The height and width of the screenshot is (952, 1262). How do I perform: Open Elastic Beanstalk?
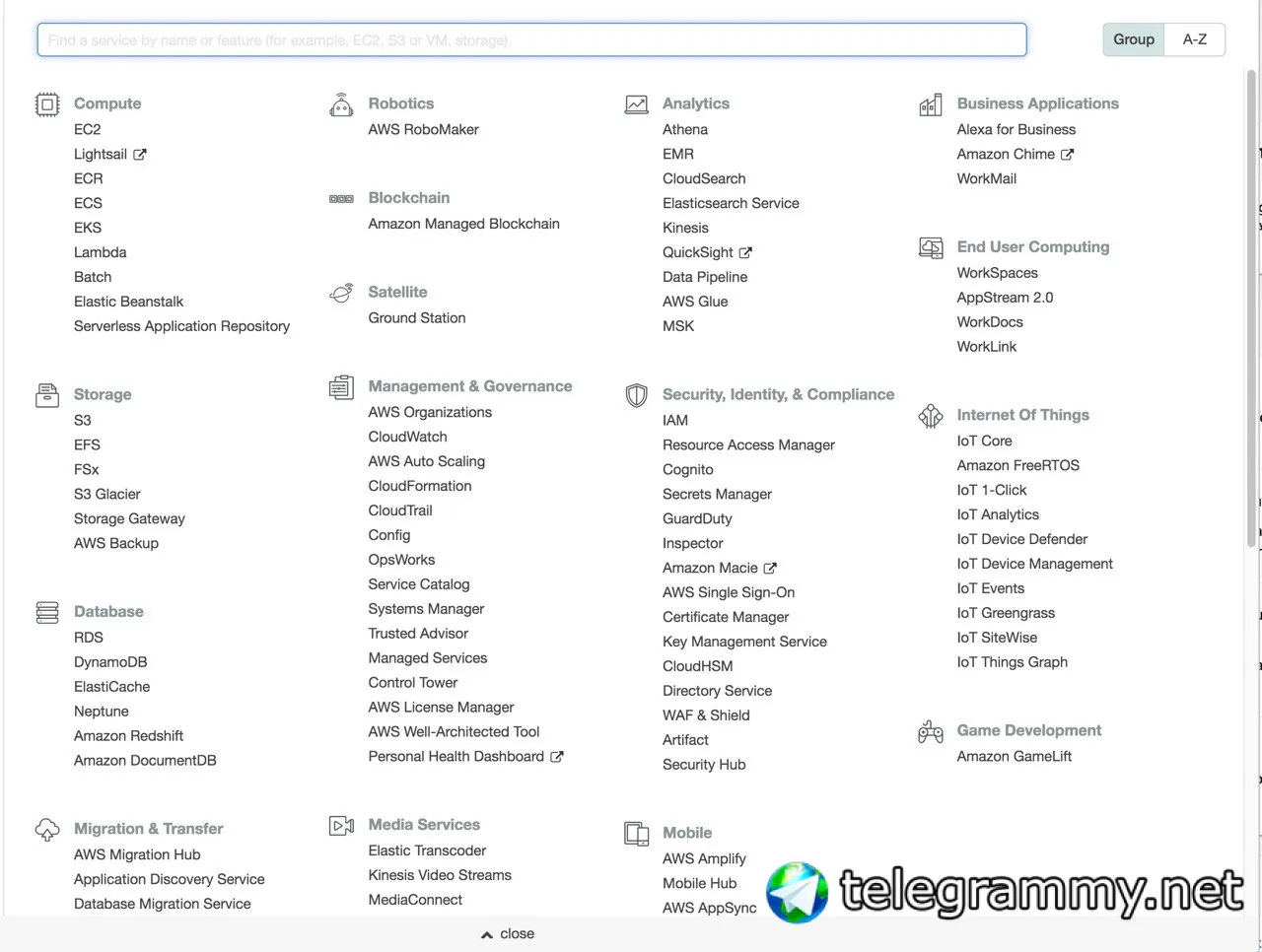(129, 302)
